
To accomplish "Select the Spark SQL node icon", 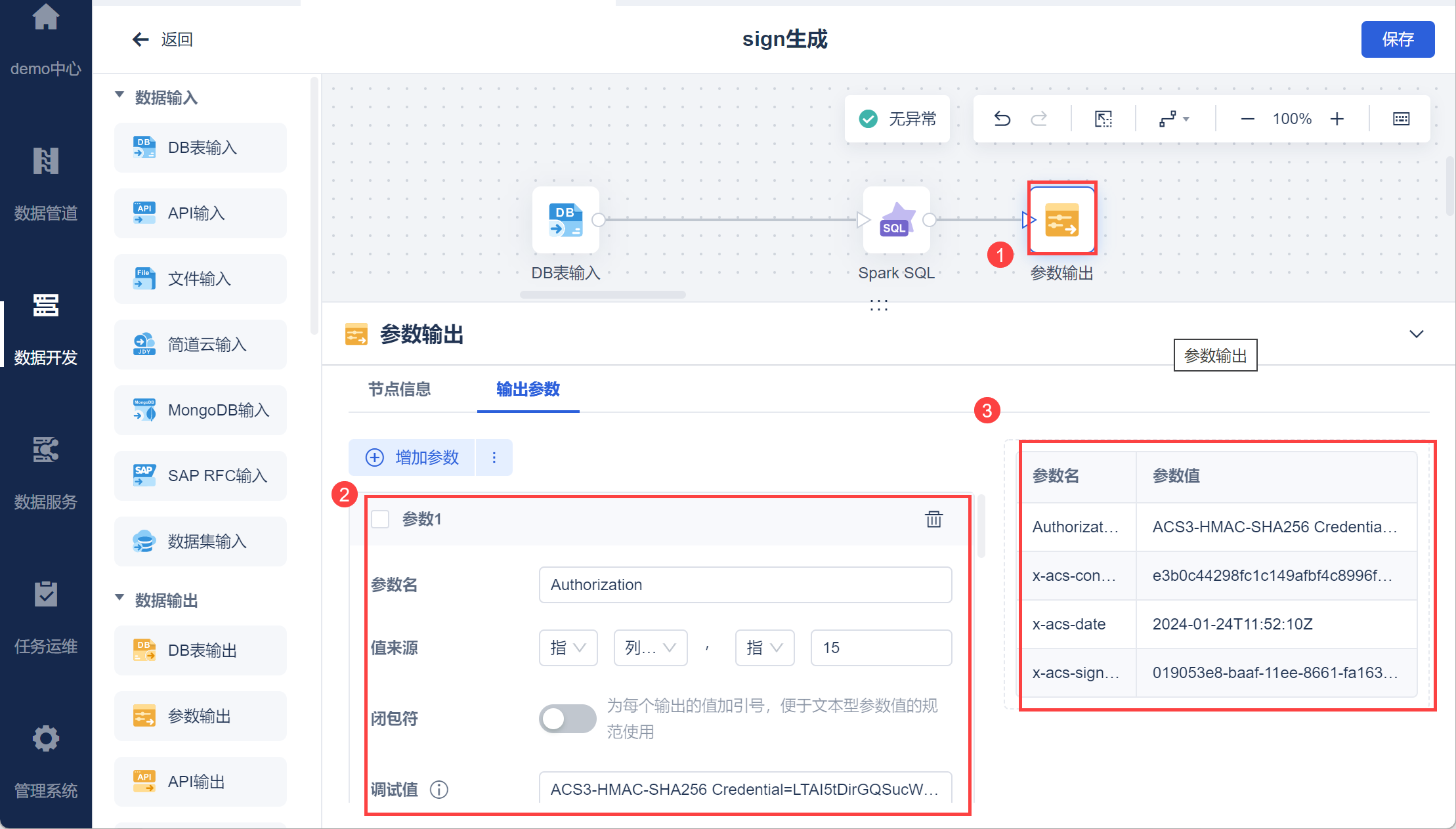I will pos(896,221).
